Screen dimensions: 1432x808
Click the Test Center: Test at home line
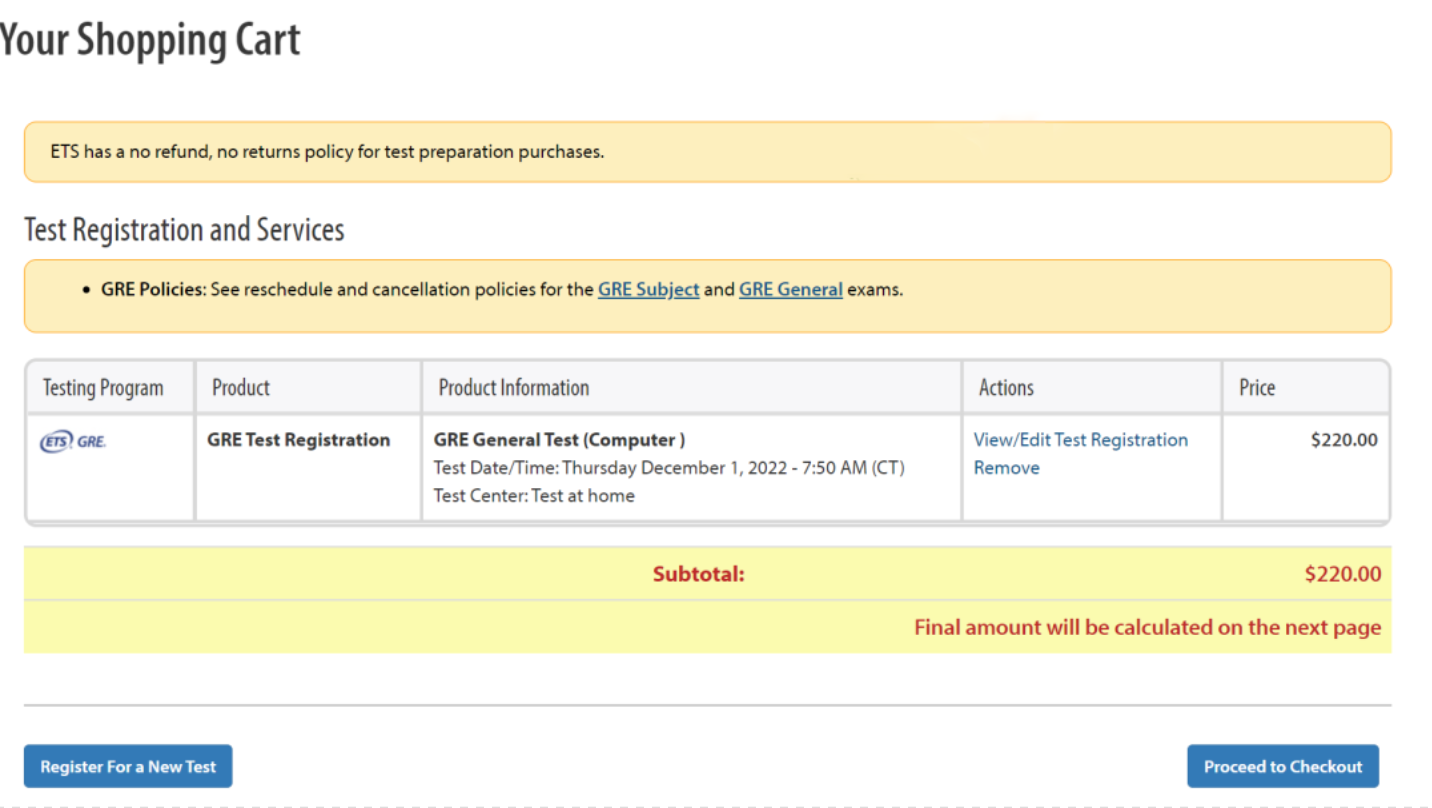click(534, 496)
